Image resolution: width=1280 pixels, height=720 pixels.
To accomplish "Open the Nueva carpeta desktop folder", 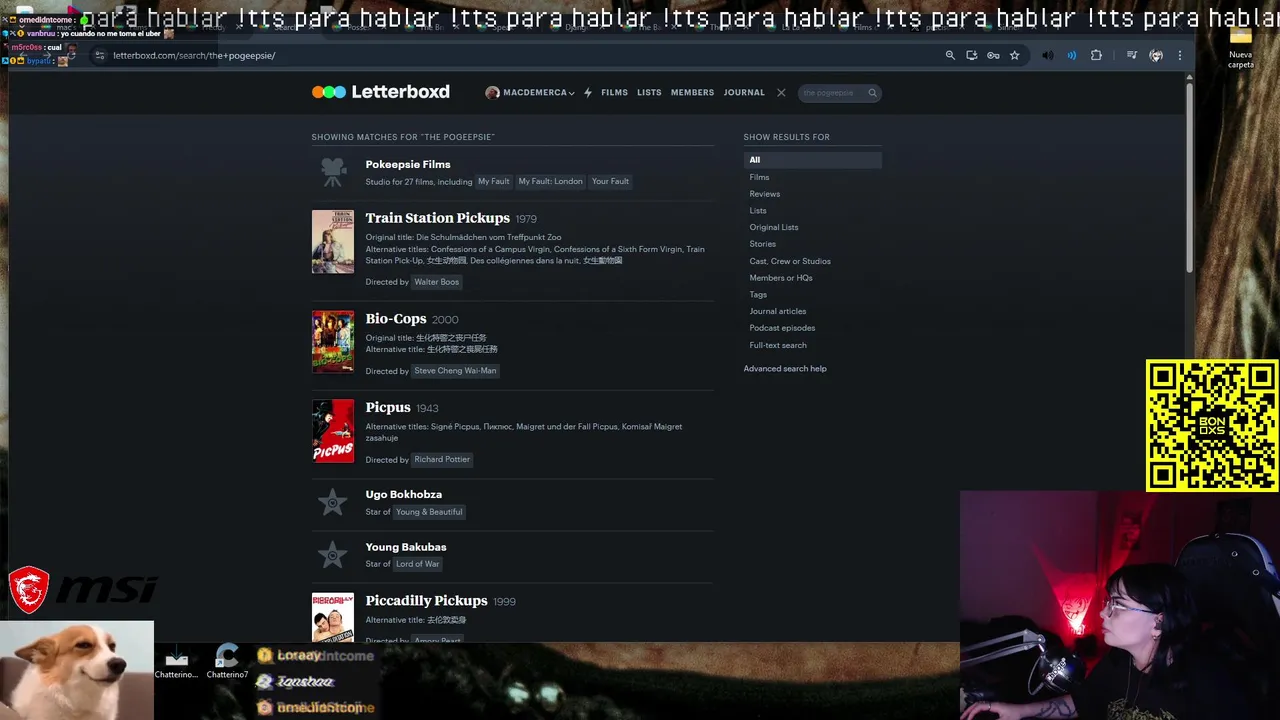I will pyautogui.click(x=1240, y=46).
